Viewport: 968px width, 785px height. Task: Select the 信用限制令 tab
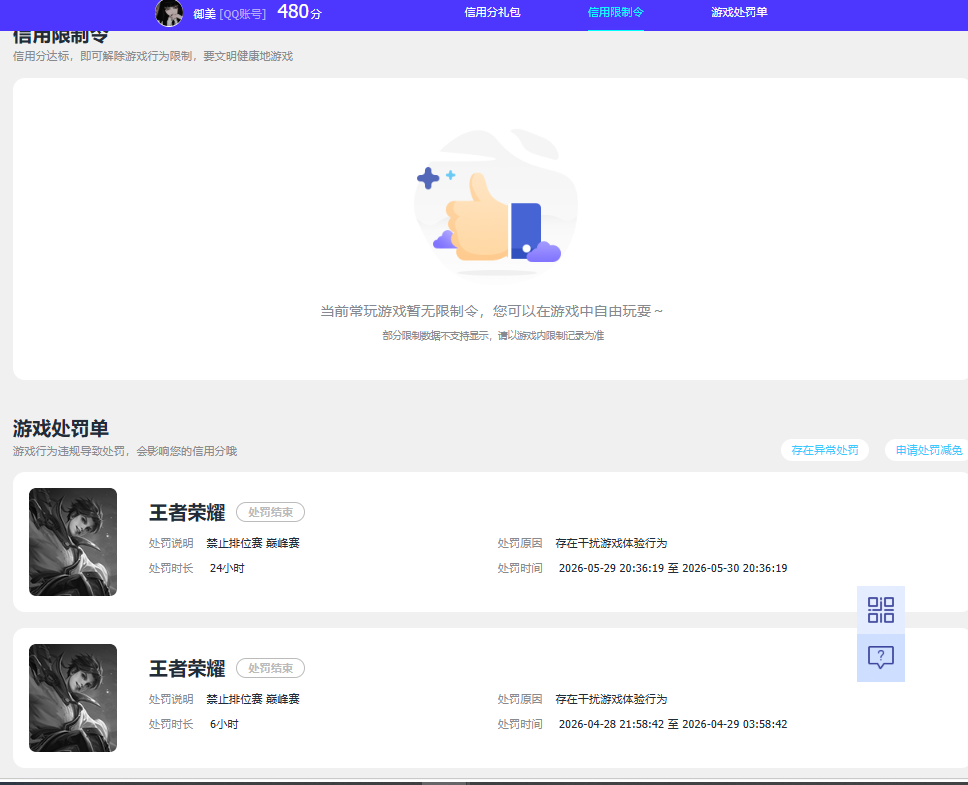tap(615, 12)
